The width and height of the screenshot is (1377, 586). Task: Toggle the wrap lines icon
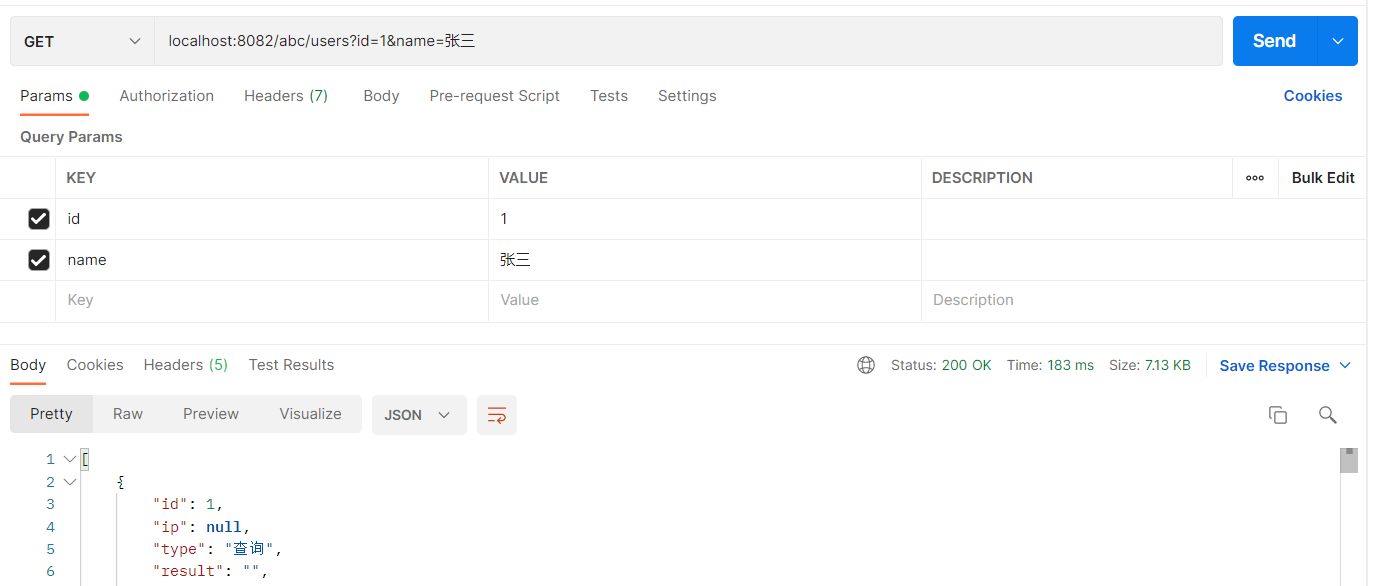[497, 415]
